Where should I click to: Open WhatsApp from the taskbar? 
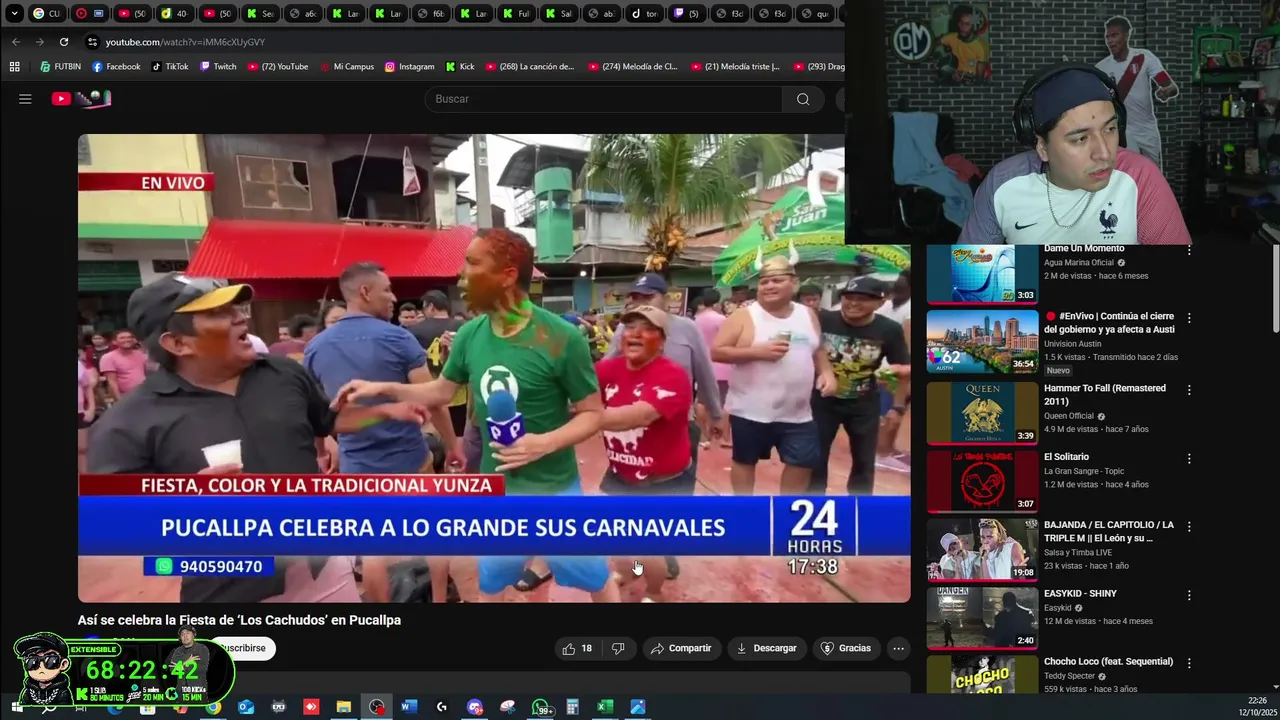(541, 707)
